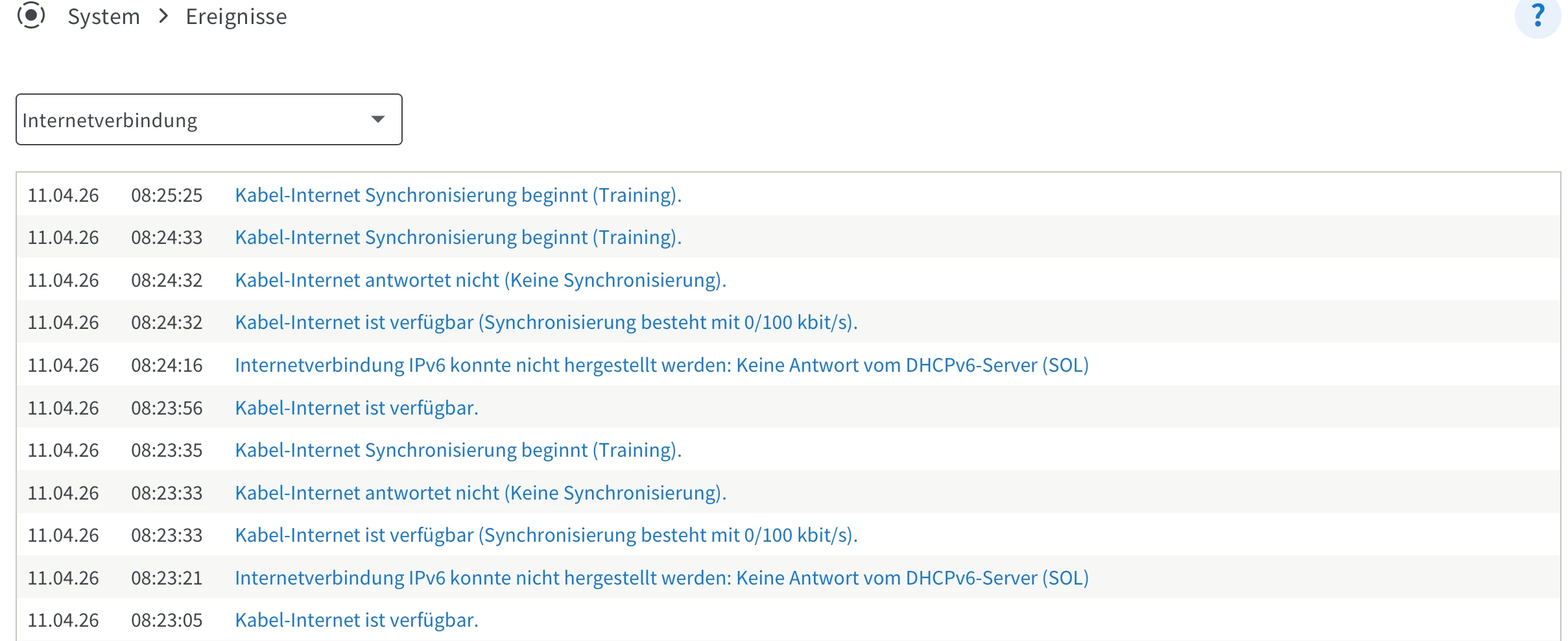The height and width of the screenshot is (641, 1568).
Task: Open the 08:23:56 Kabel-Internet ist verfügbar event
Action: [356, 408]
